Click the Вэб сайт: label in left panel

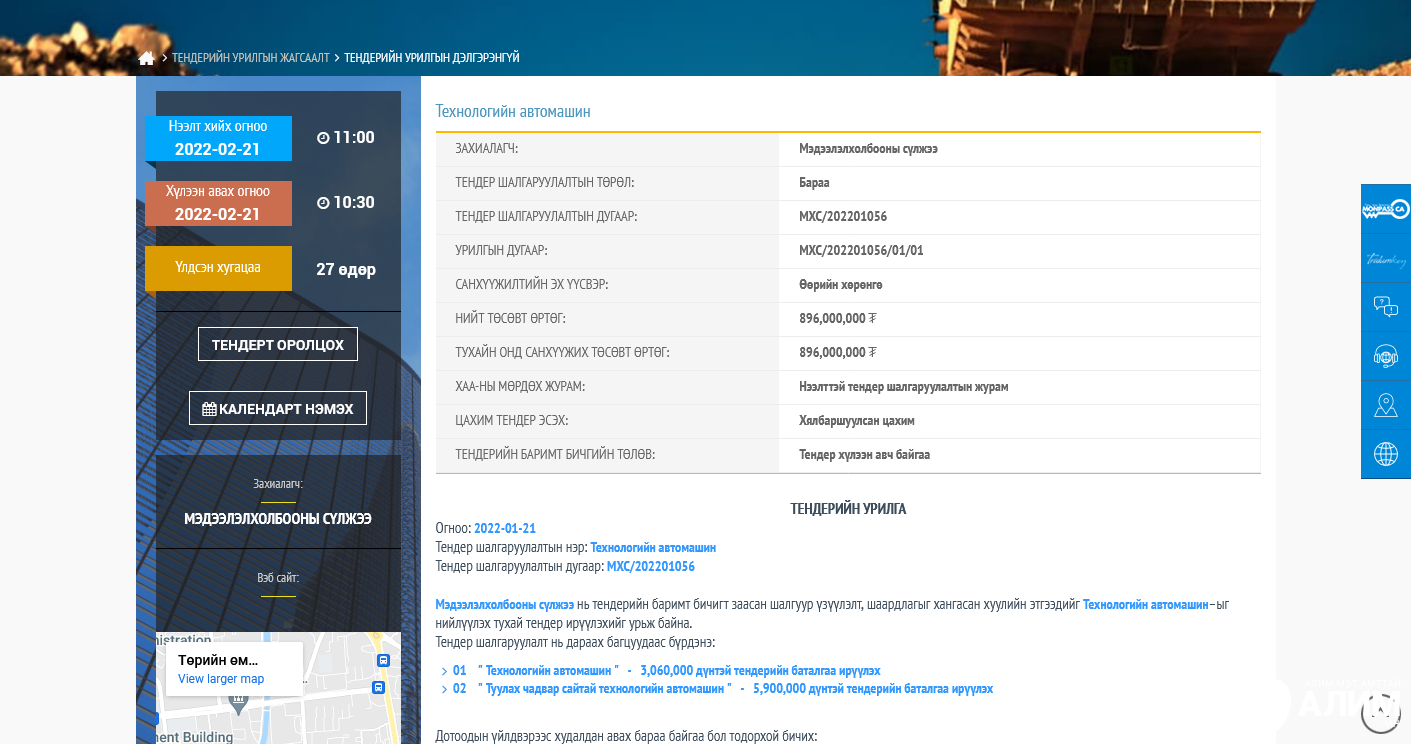click(278, 578)
